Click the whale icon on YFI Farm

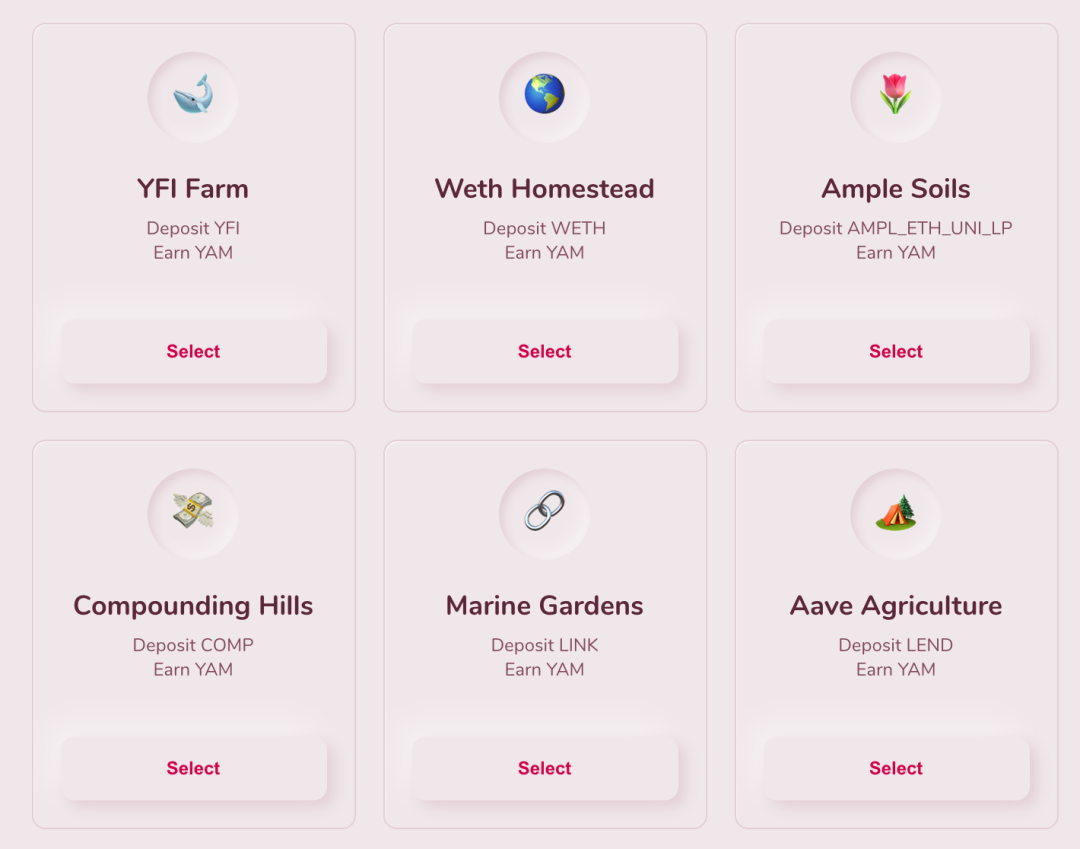pos(193,94)
